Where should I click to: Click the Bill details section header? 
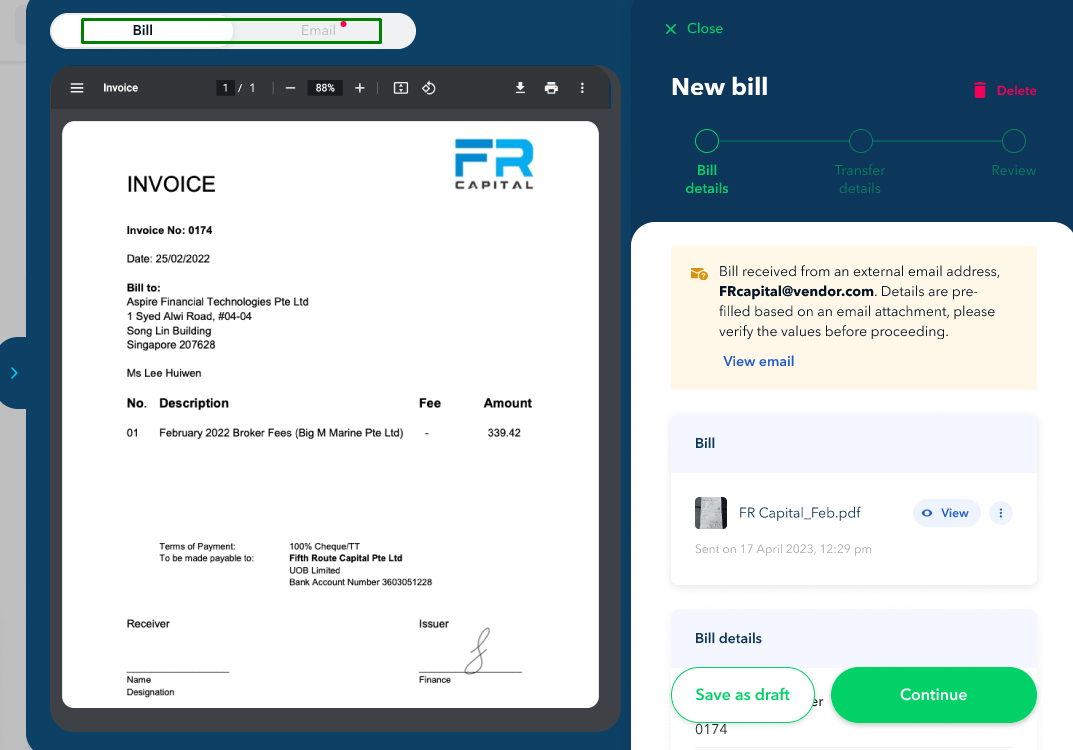click(853, 638)
